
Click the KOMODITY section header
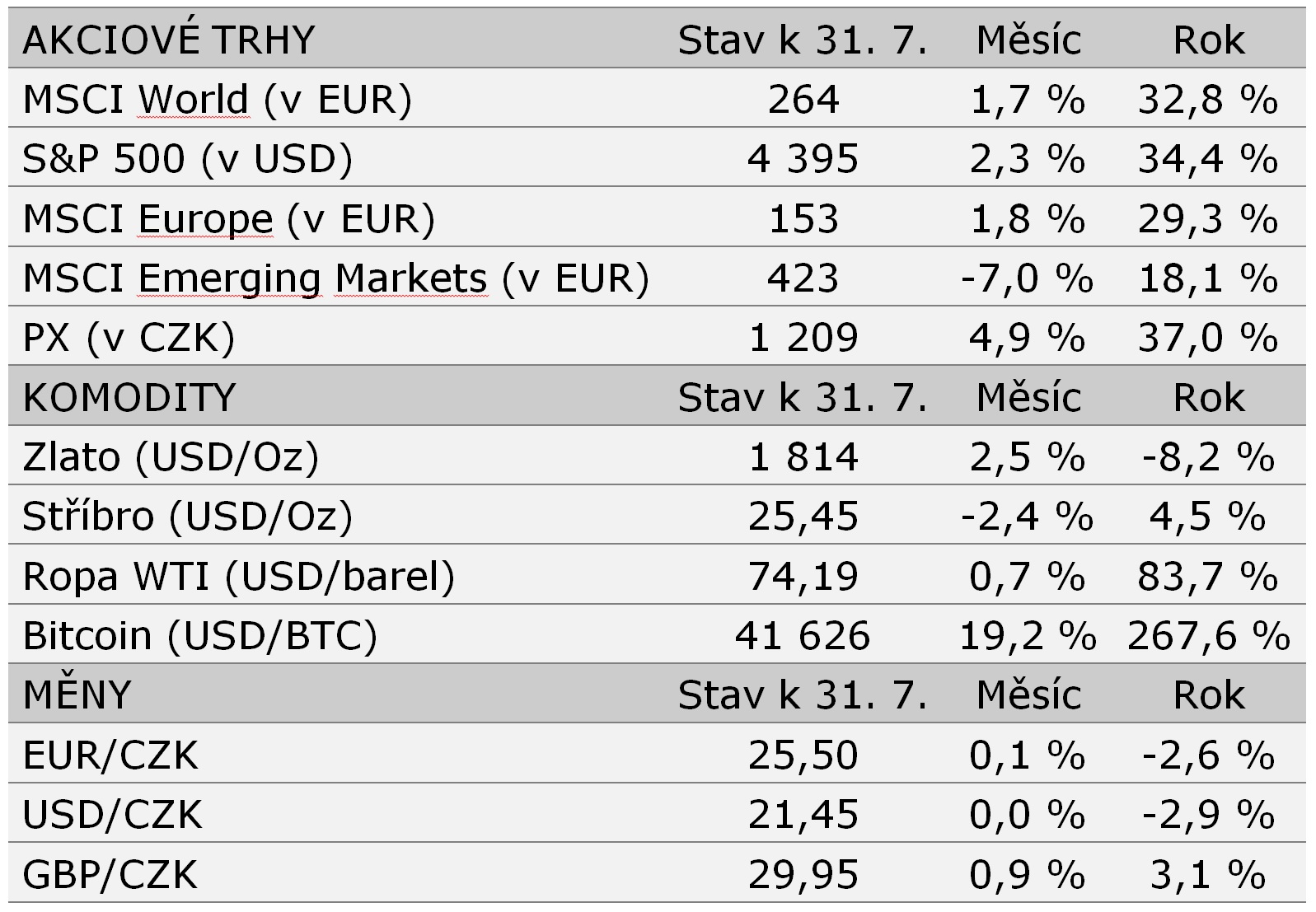(129, 397)
